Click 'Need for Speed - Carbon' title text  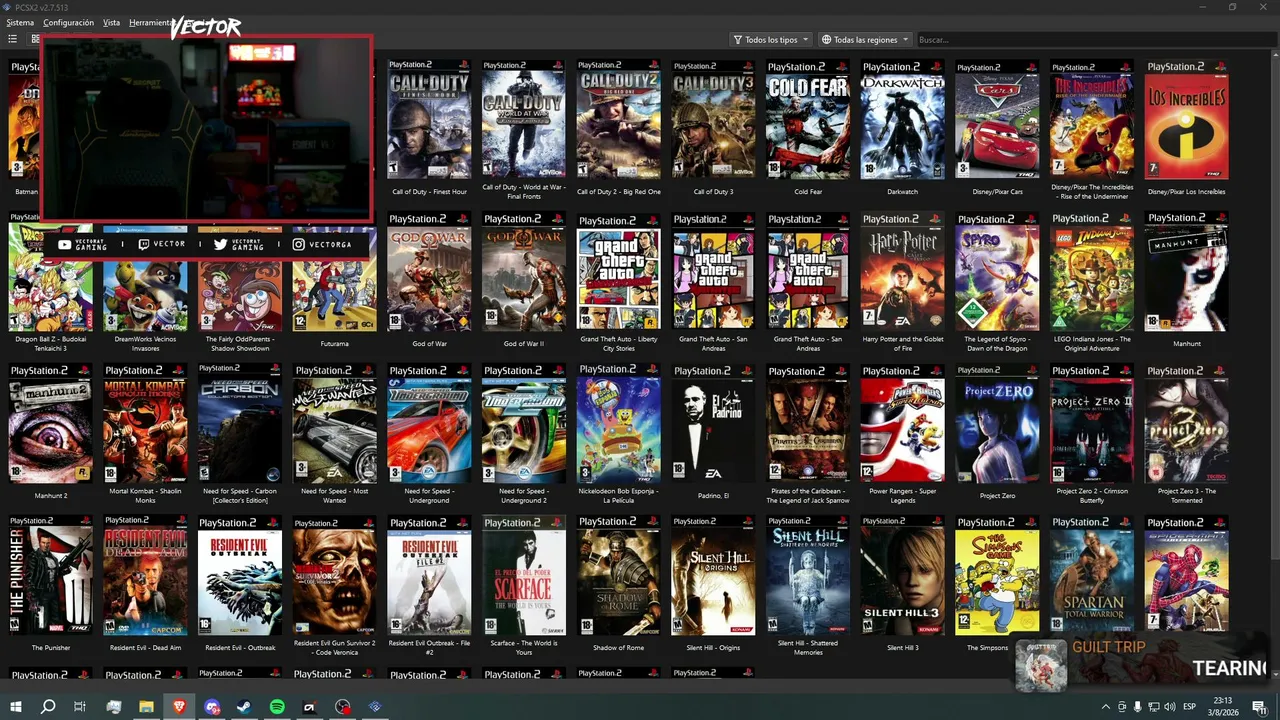[x=240, y=496]
